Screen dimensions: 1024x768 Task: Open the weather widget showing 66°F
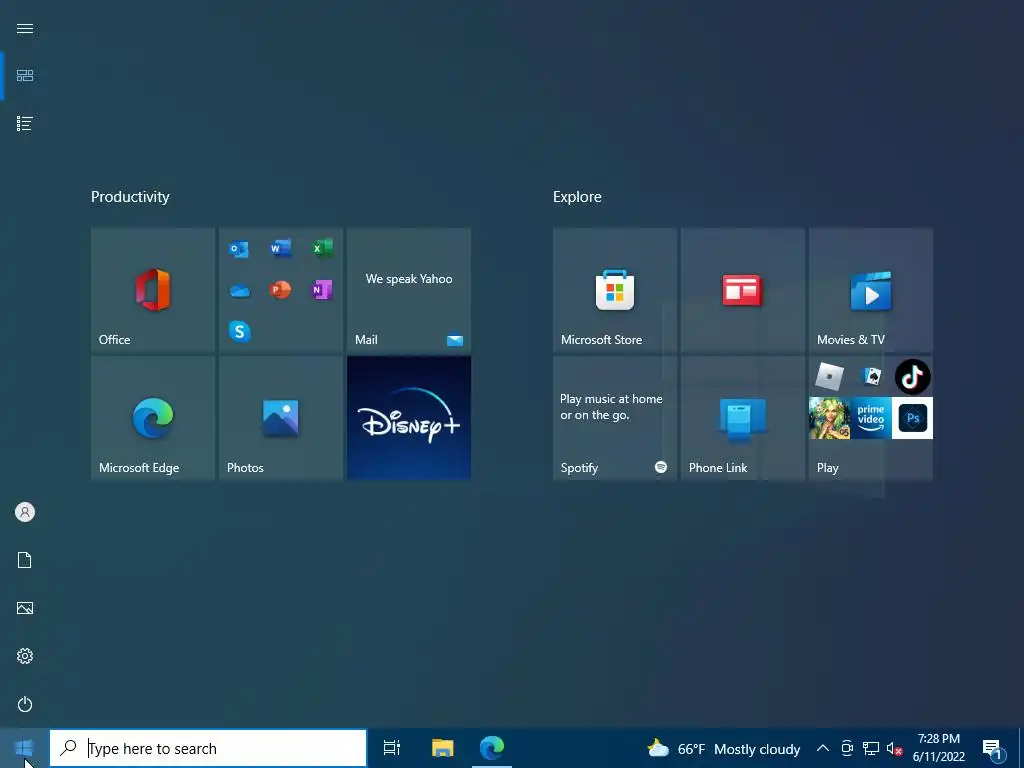[724, 748]
